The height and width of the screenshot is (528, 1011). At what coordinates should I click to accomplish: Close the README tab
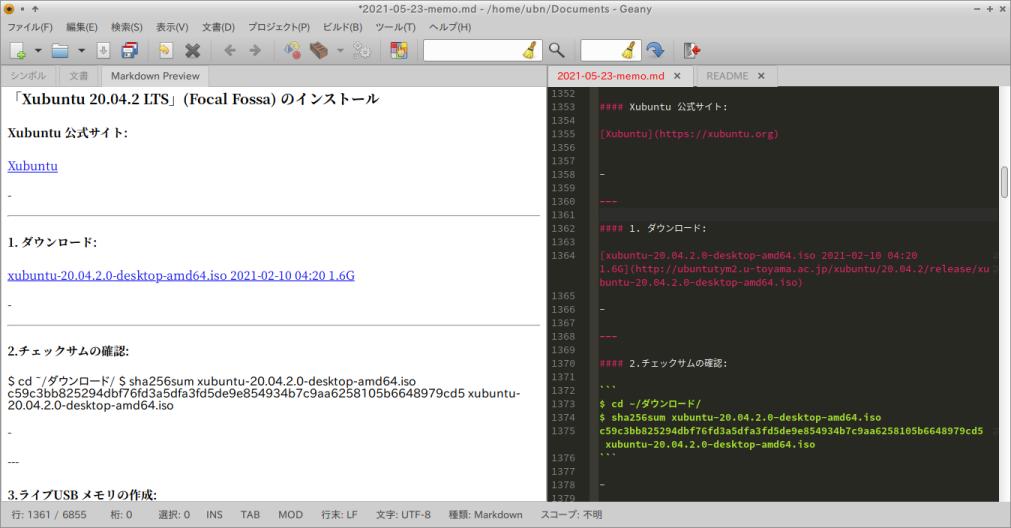coord(761,76)
